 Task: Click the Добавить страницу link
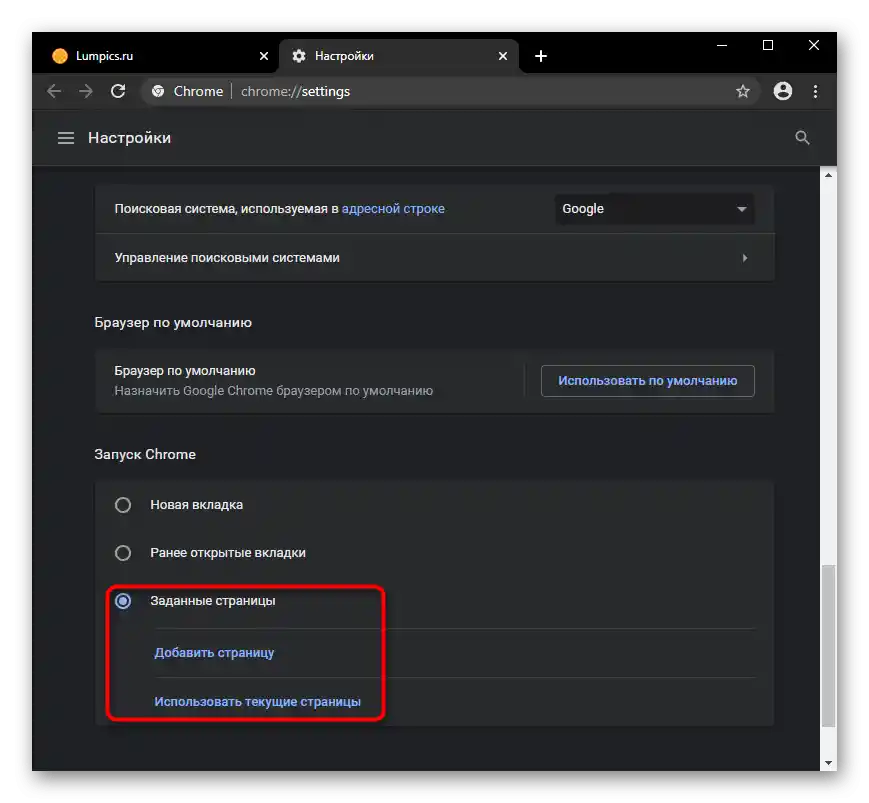pyautogui.click(x=214, y=653)
